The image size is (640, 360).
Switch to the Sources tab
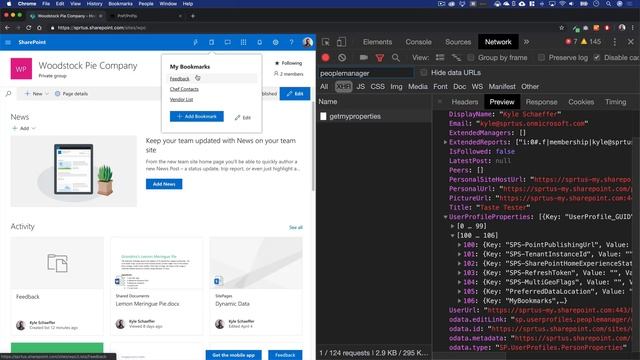pyautogui.click(x=458, y=42)
